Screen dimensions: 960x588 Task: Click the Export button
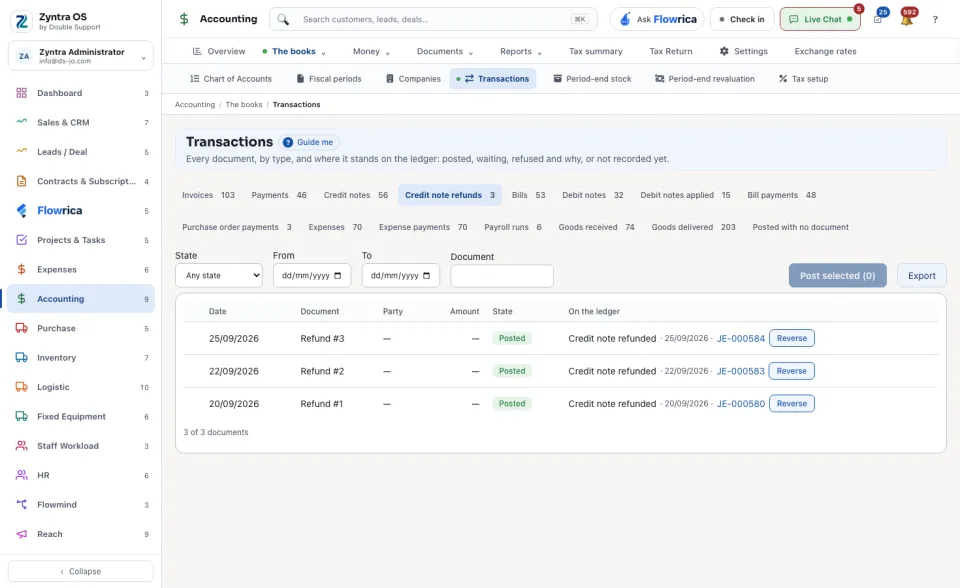click(x=921, y=276)
